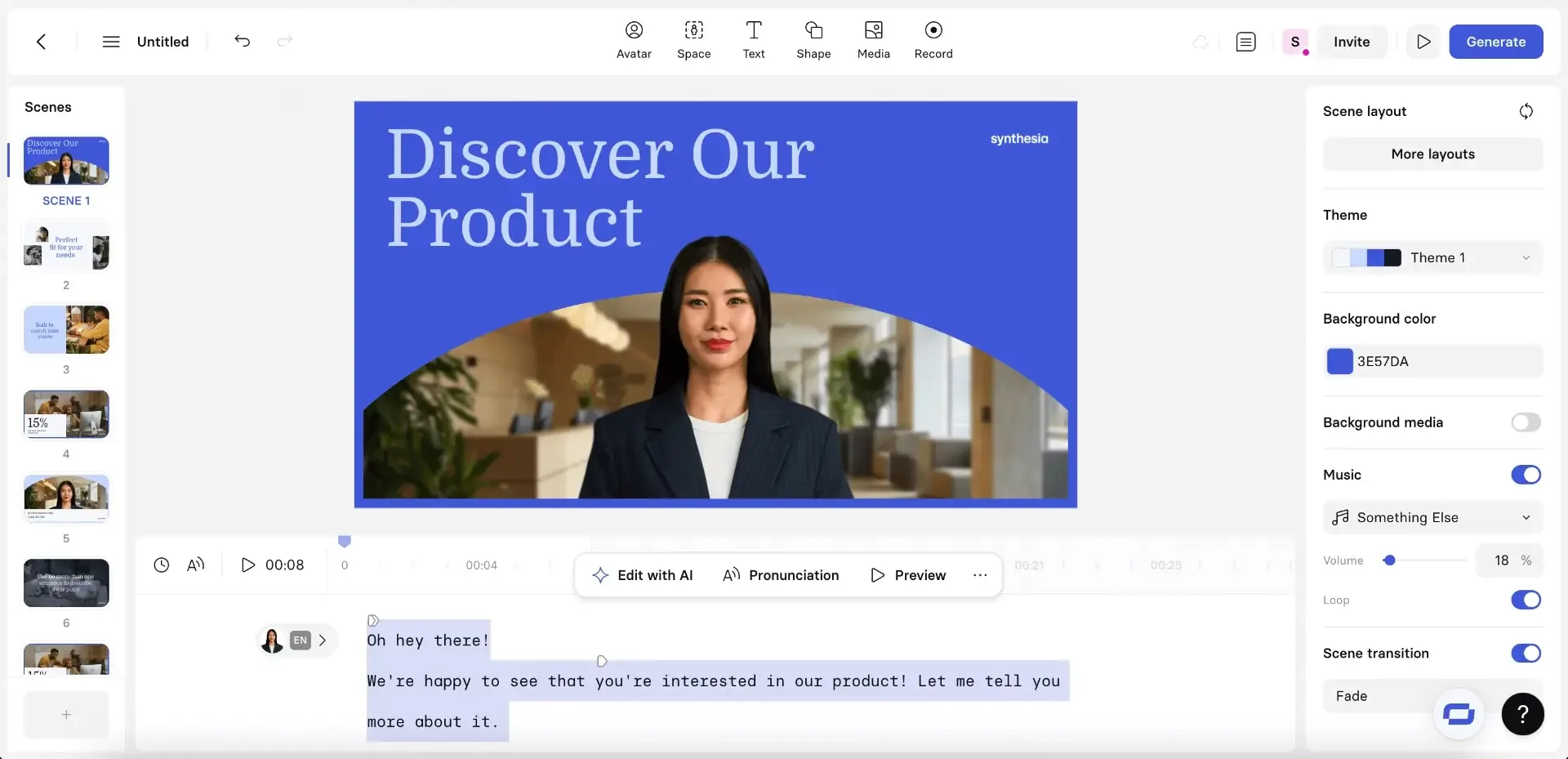The width and height of the screenshot is (1568, 759).
Task: Select the 'Discover Our Product' title on canvas
Action: [600, 187]
